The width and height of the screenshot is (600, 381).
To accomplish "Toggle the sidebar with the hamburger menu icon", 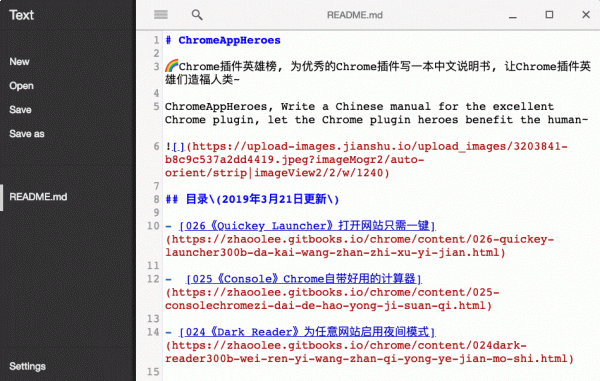I will [x=161, y=15].
